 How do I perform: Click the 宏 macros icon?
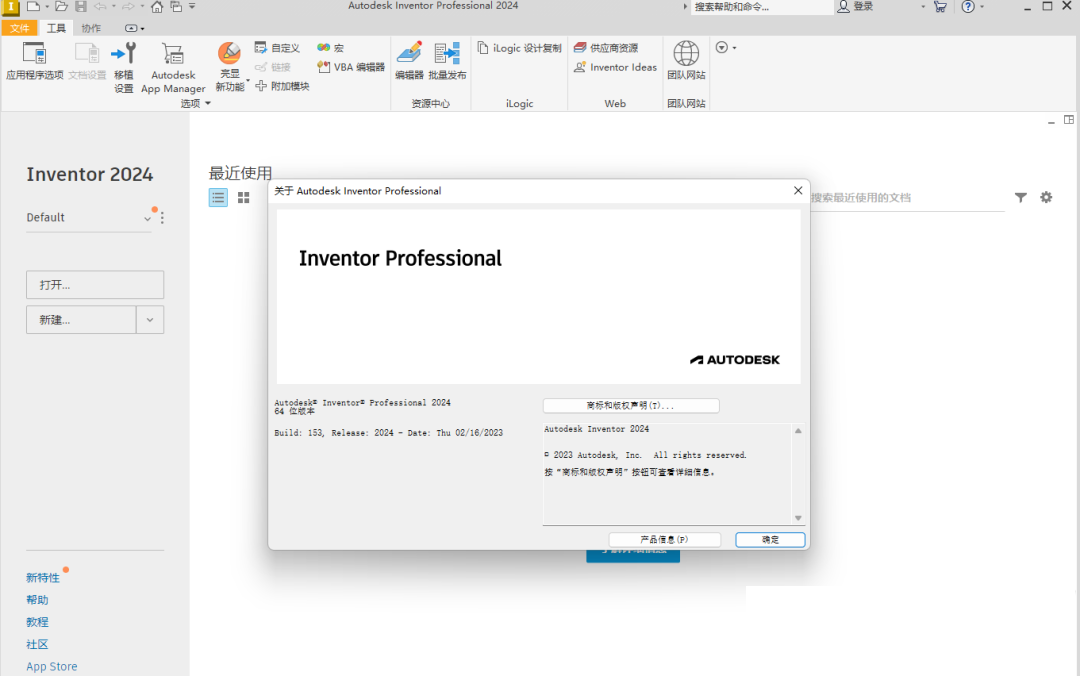coord(322,46)
